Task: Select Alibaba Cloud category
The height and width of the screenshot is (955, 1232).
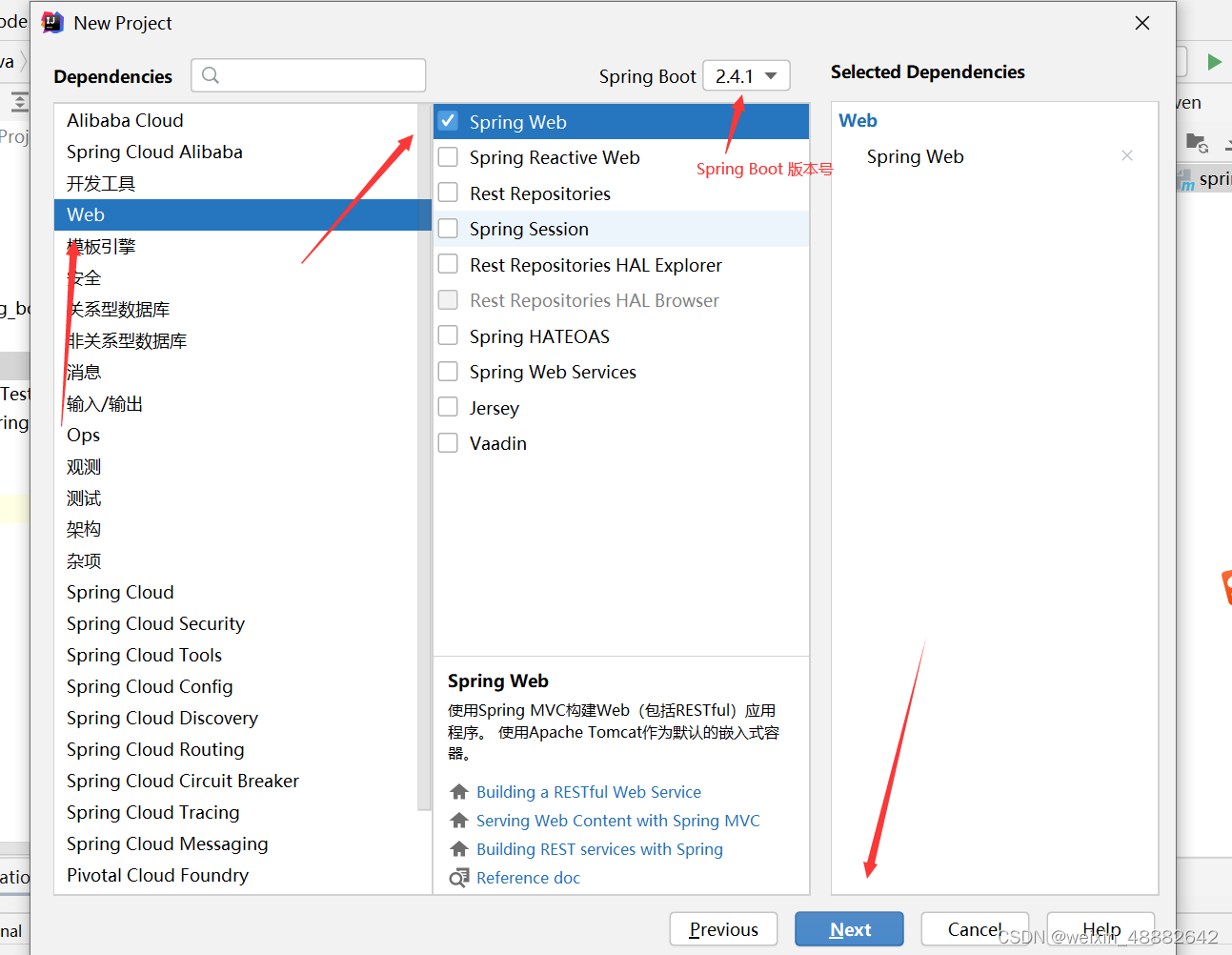Action: [235, 120]
